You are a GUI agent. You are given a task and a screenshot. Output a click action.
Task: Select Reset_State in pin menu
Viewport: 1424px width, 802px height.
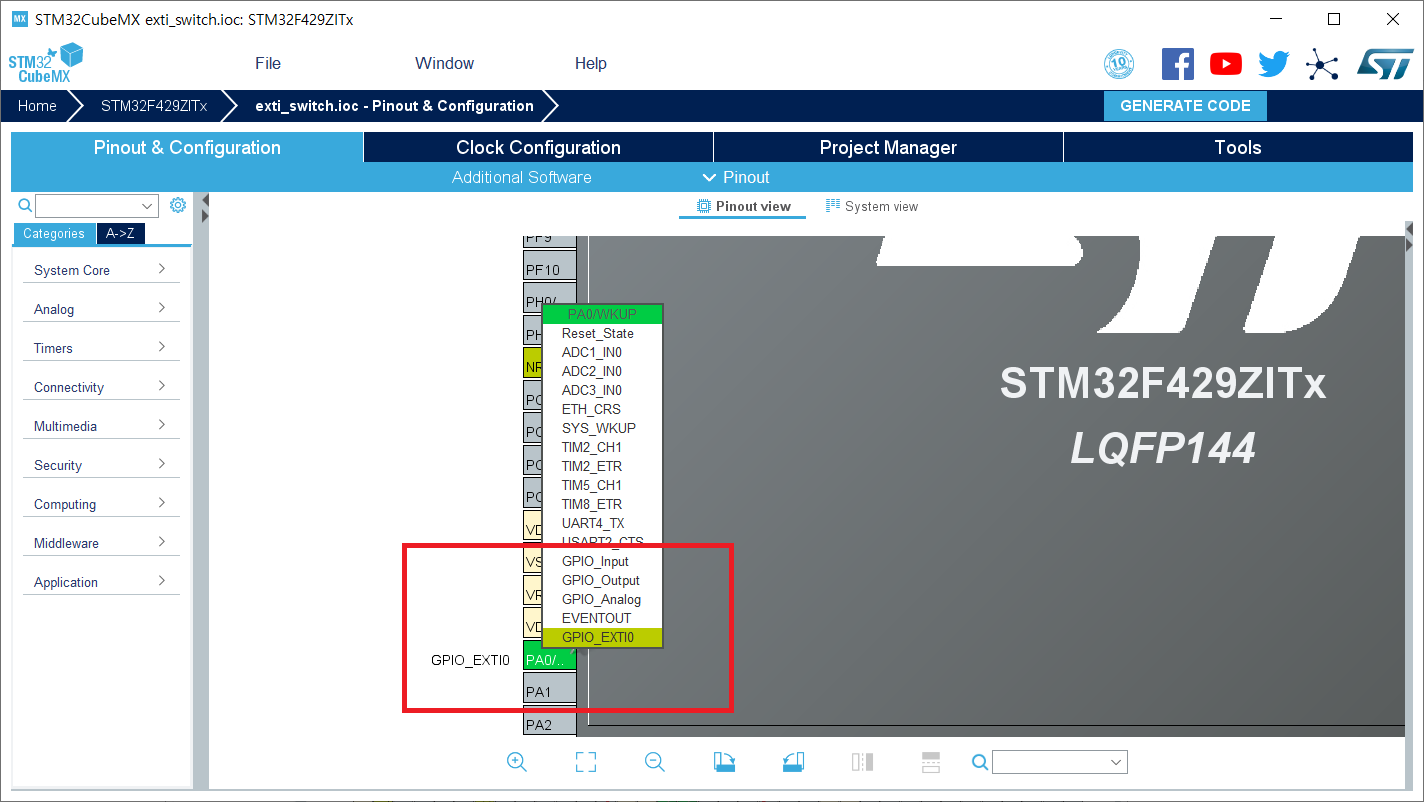pyautogui.click(x=602, y=333)
